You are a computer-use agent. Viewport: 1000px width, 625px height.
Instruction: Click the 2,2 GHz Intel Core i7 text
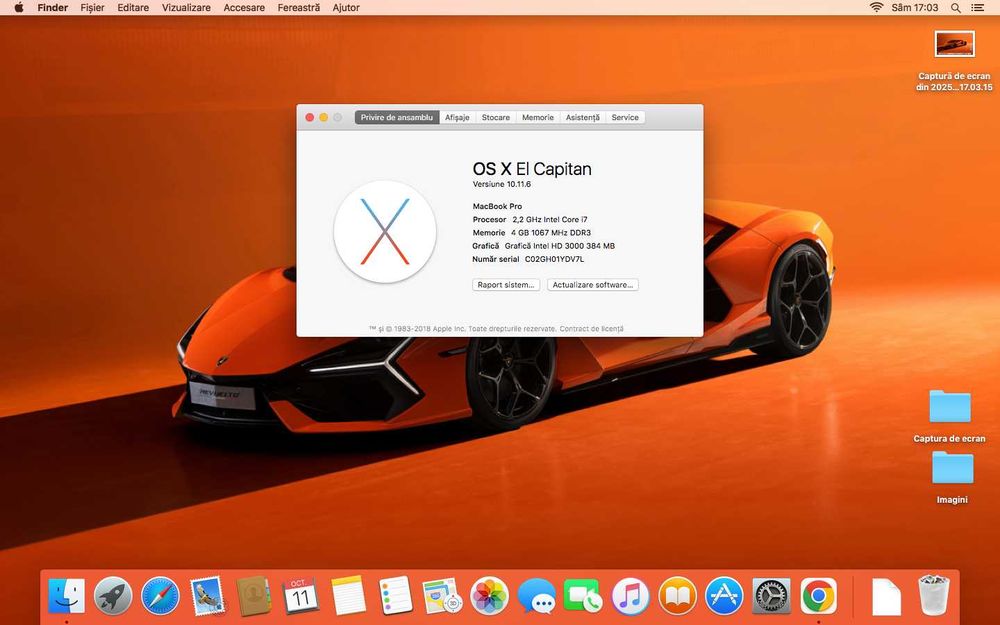point(550,219)
